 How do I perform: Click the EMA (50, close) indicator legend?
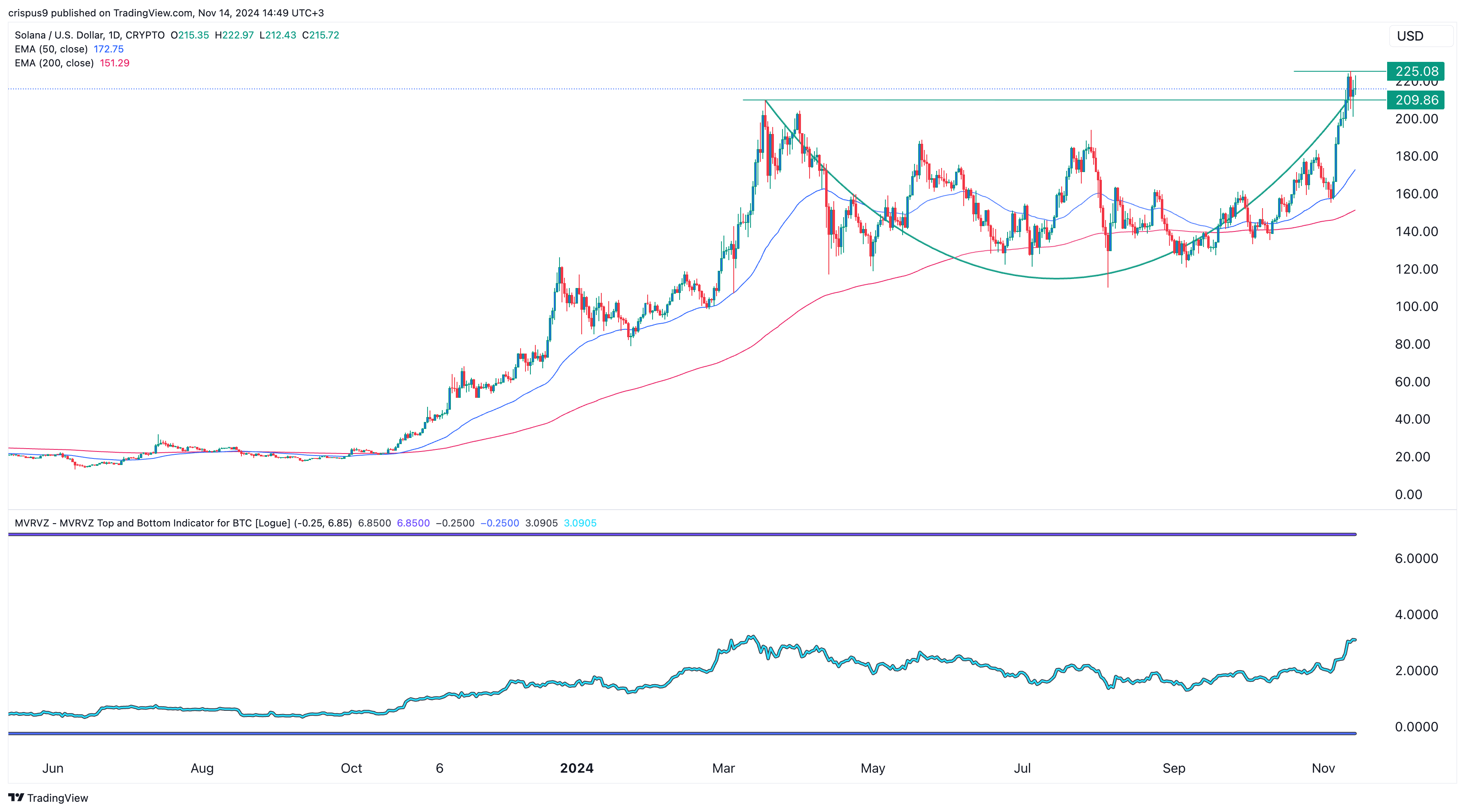pos(51,49)
